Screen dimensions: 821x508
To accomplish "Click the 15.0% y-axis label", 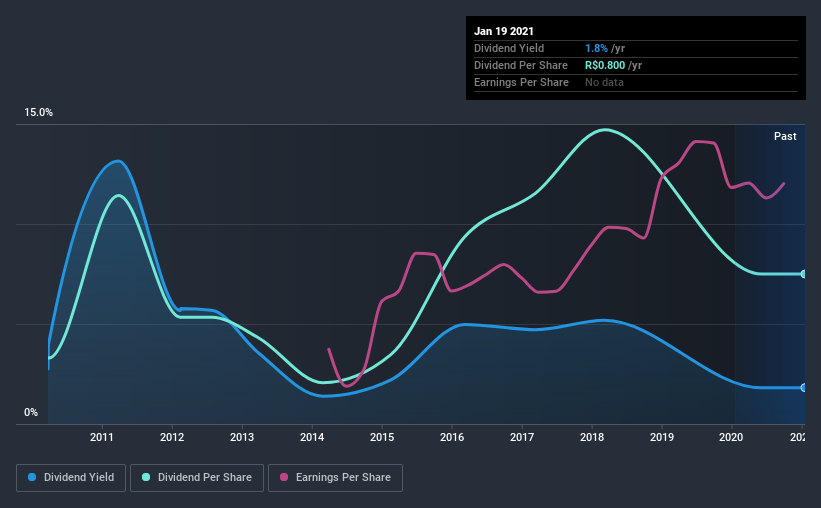I will [x=38, y=113].
